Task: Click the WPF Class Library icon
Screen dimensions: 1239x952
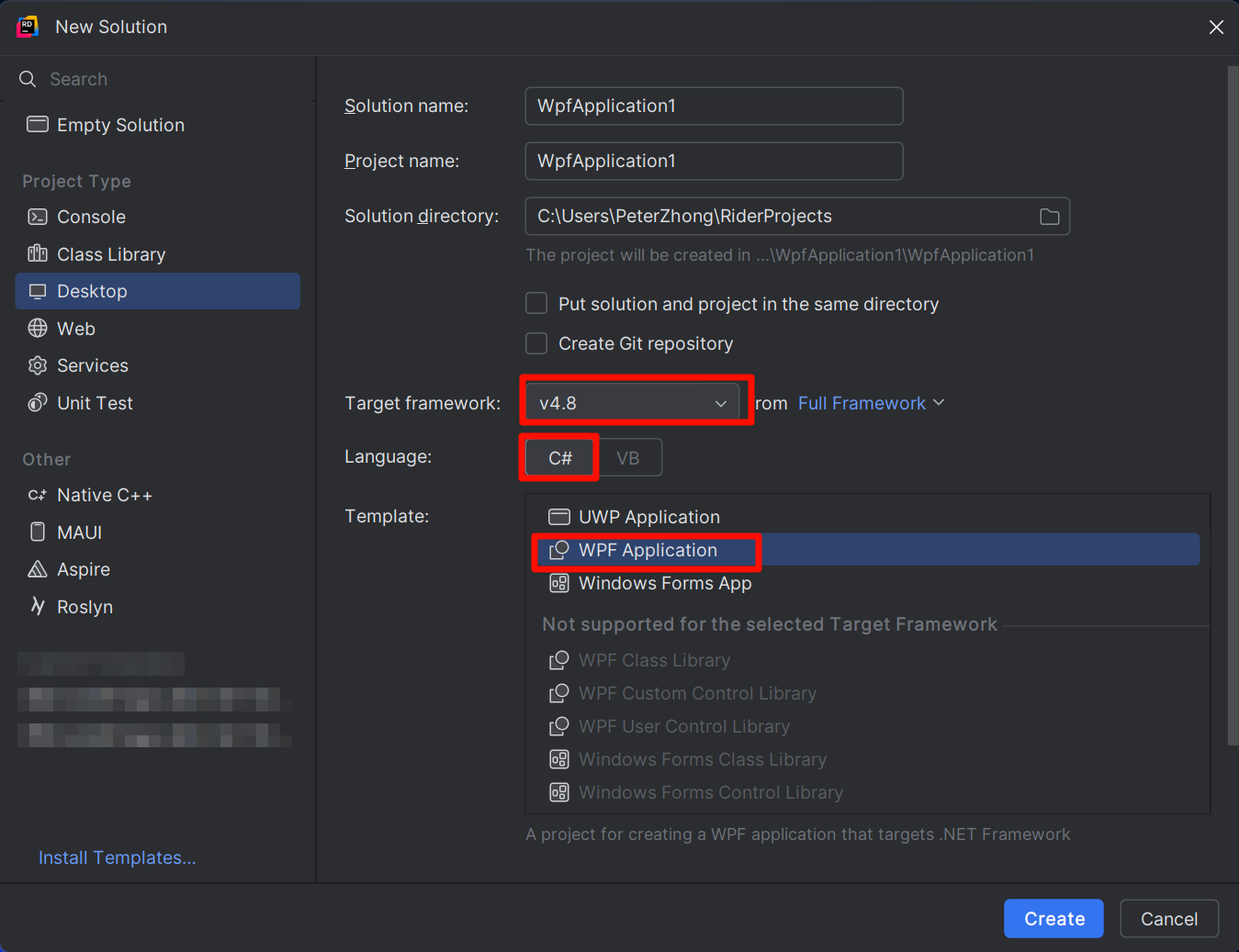Action: tap(559, 660)
